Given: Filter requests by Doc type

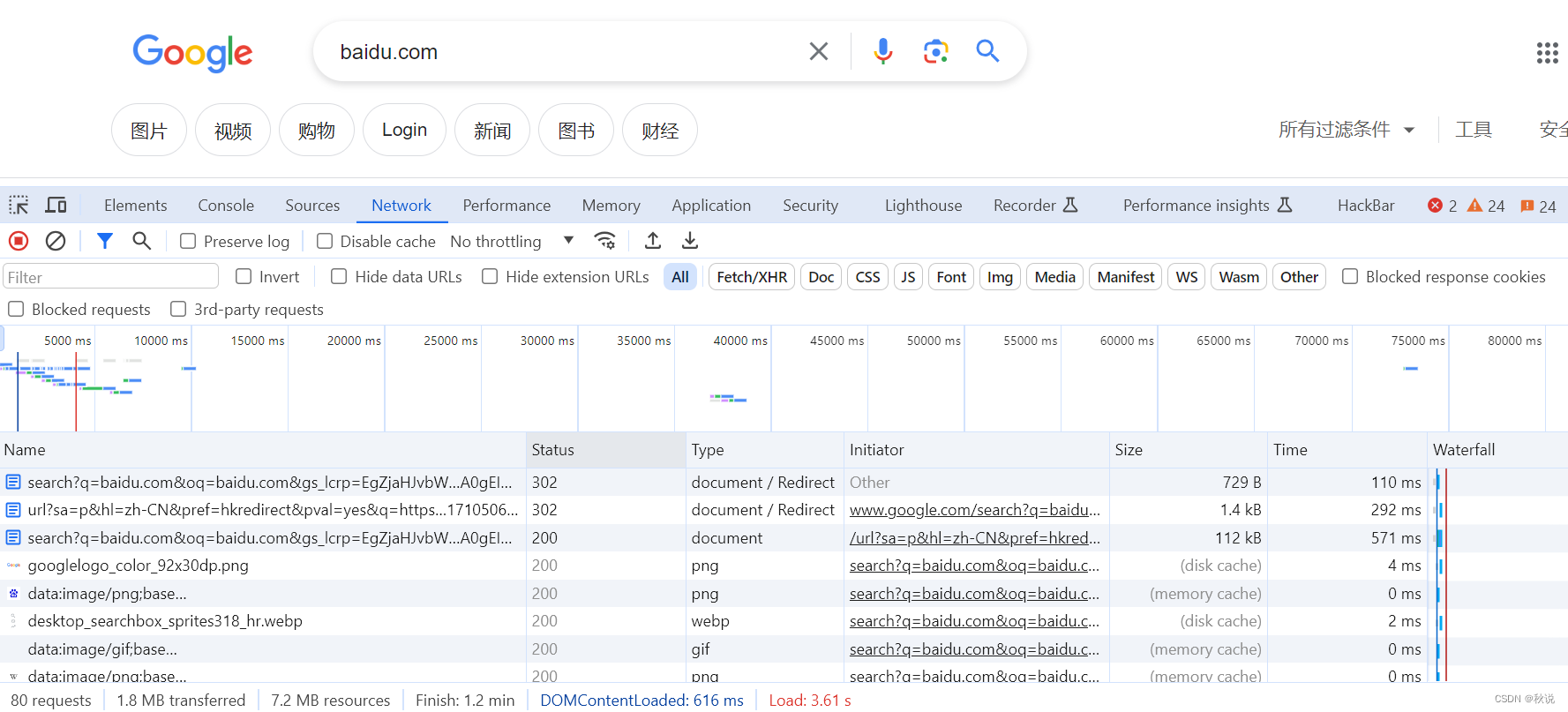Looking at the screenshot, I should [x=821, y=277].
